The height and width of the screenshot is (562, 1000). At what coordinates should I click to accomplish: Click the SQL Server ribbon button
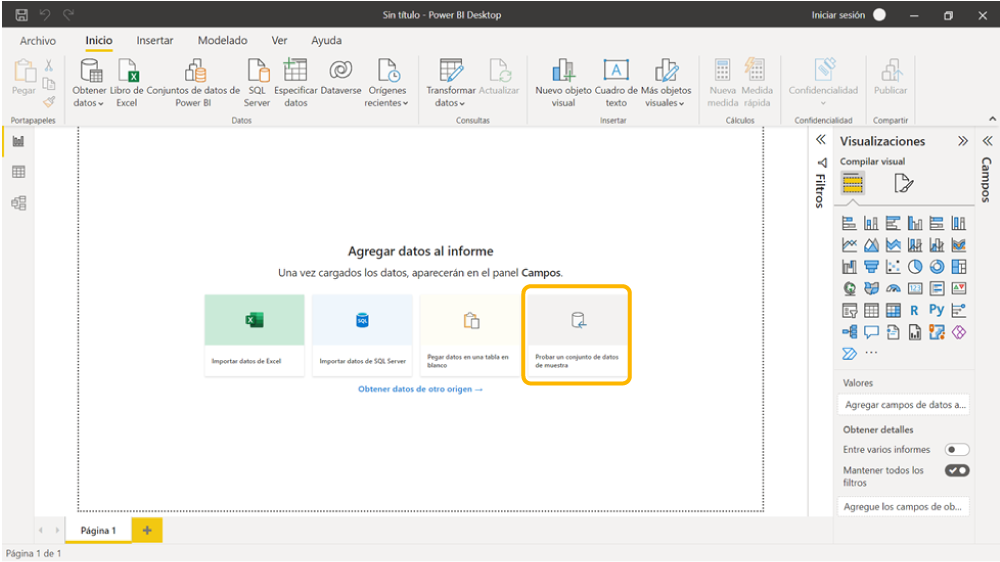(257, 83)
